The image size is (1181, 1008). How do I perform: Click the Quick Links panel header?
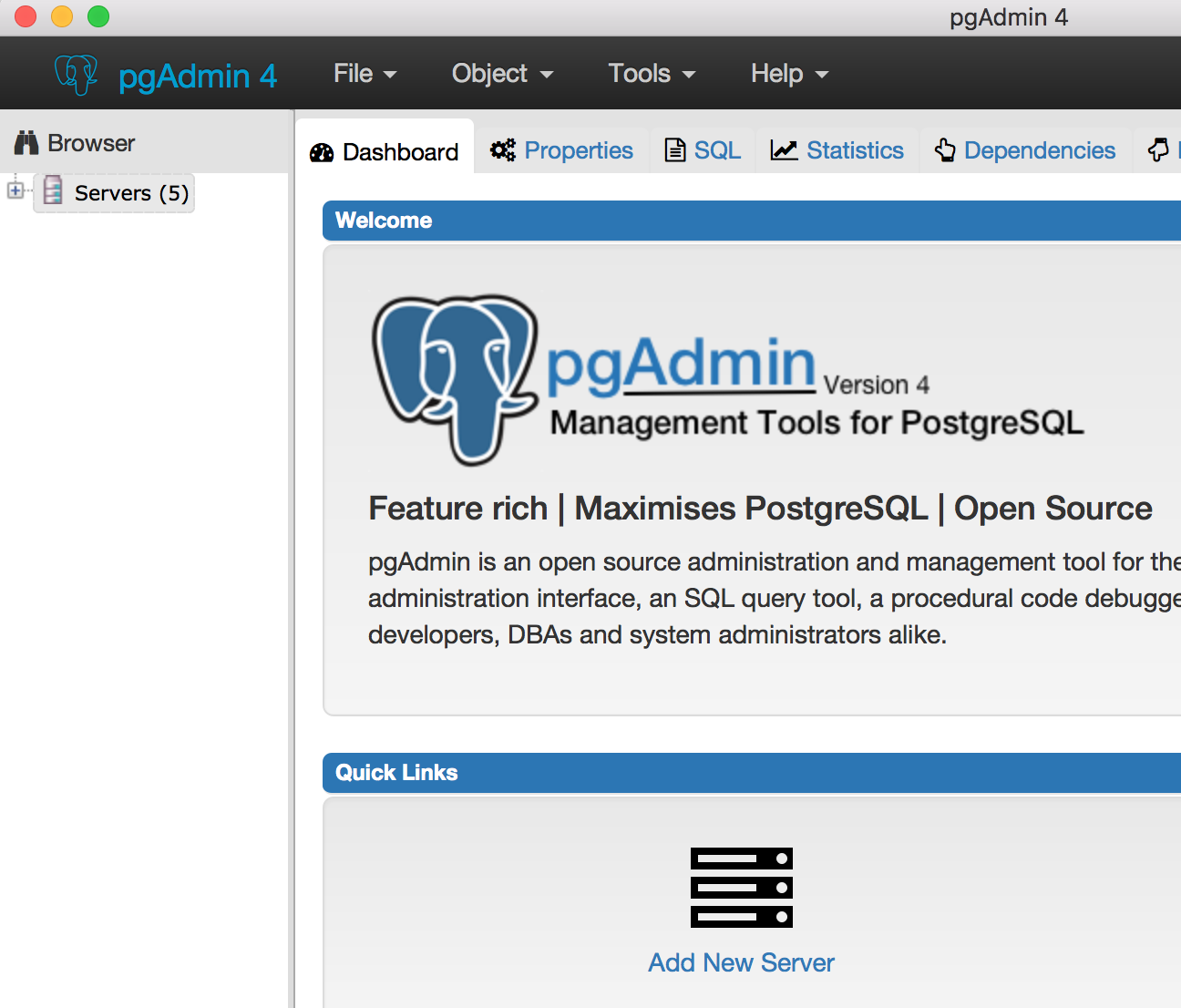tap(752, 773)
